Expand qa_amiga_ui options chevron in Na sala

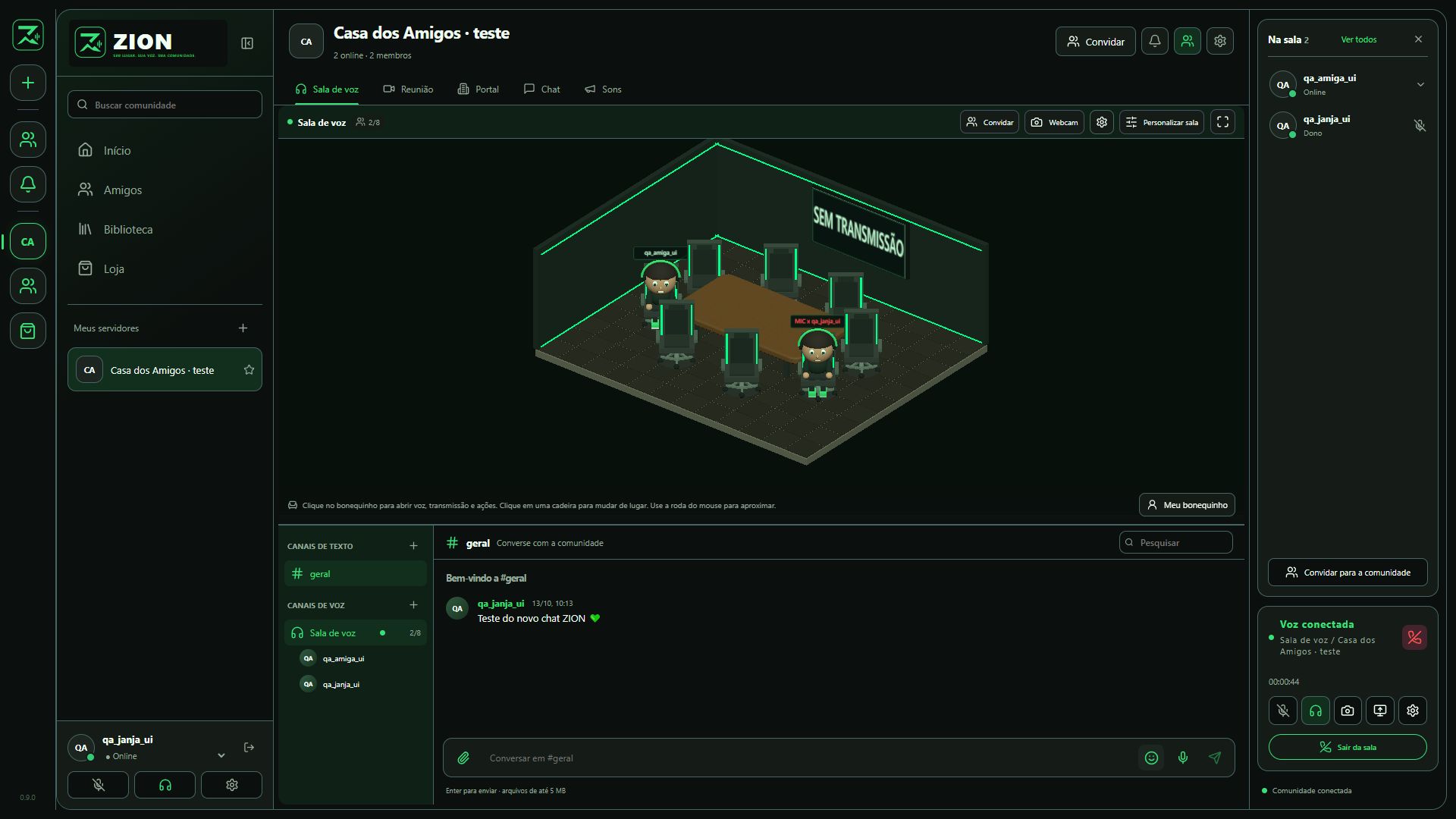coord(1420,84)
